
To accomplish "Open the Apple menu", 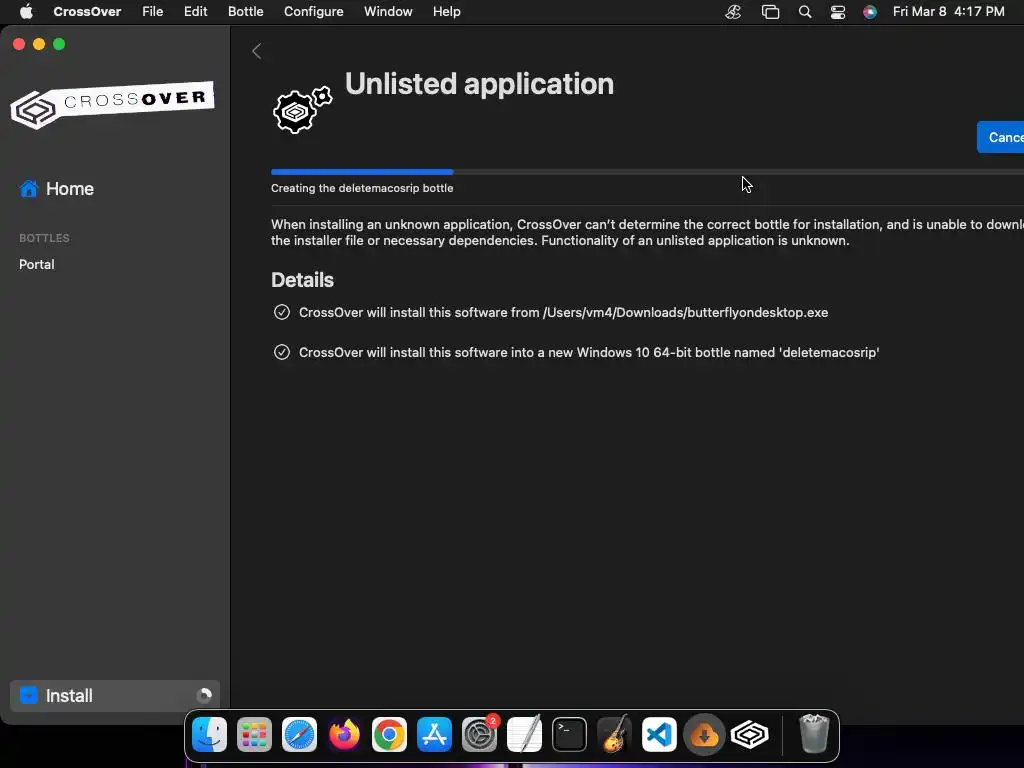I will point(26,12).
